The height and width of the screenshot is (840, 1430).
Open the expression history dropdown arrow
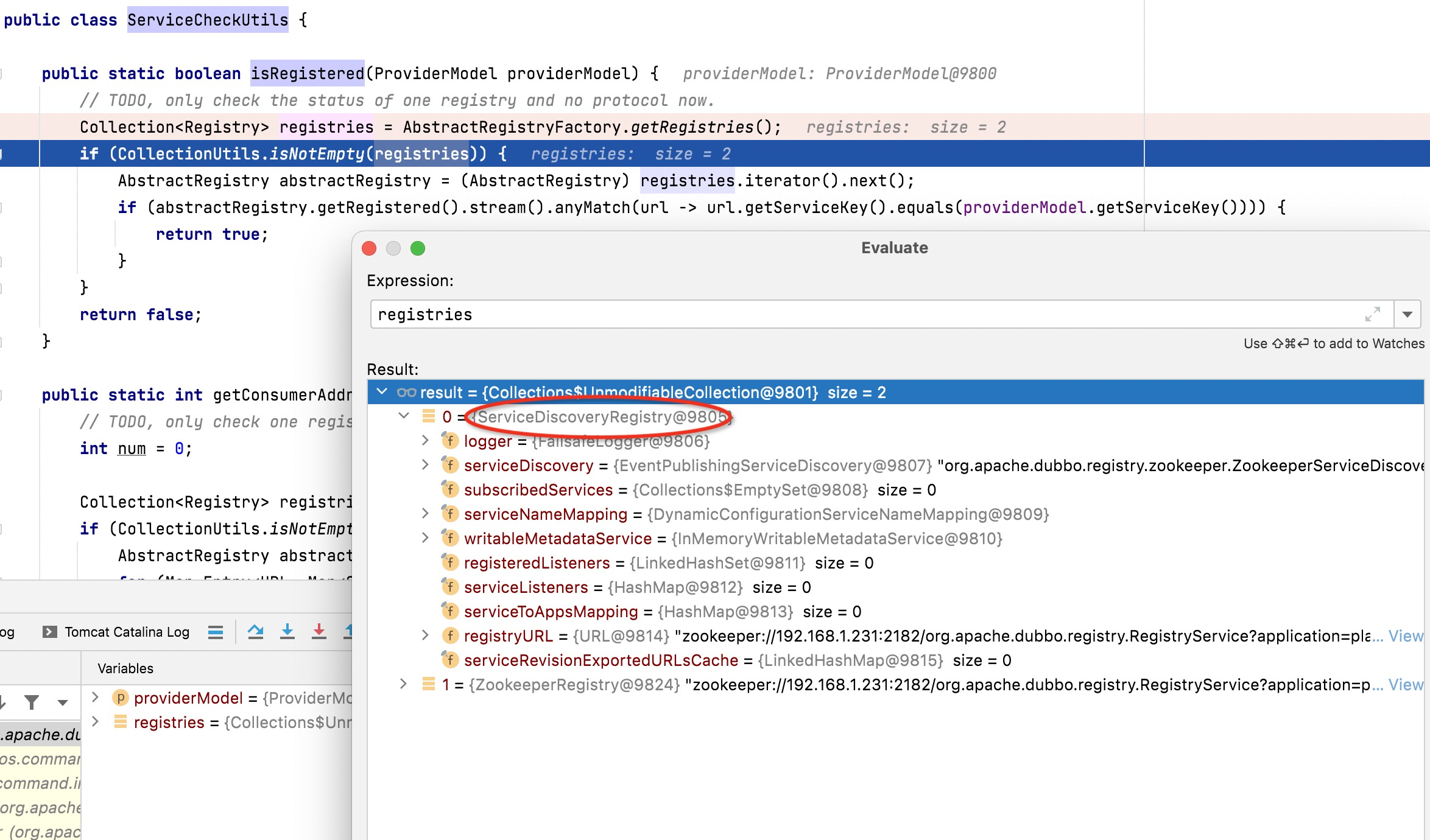pos(1407,314)
